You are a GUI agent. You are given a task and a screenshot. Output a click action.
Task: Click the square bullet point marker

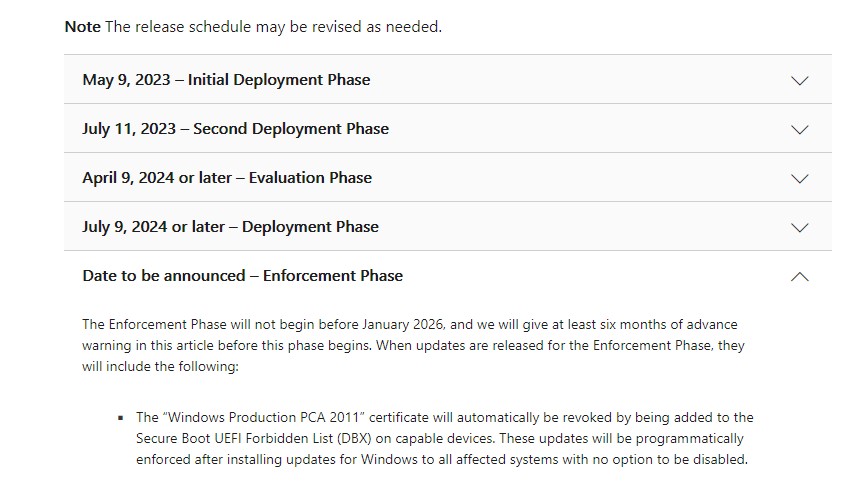(x=121, y=418)
